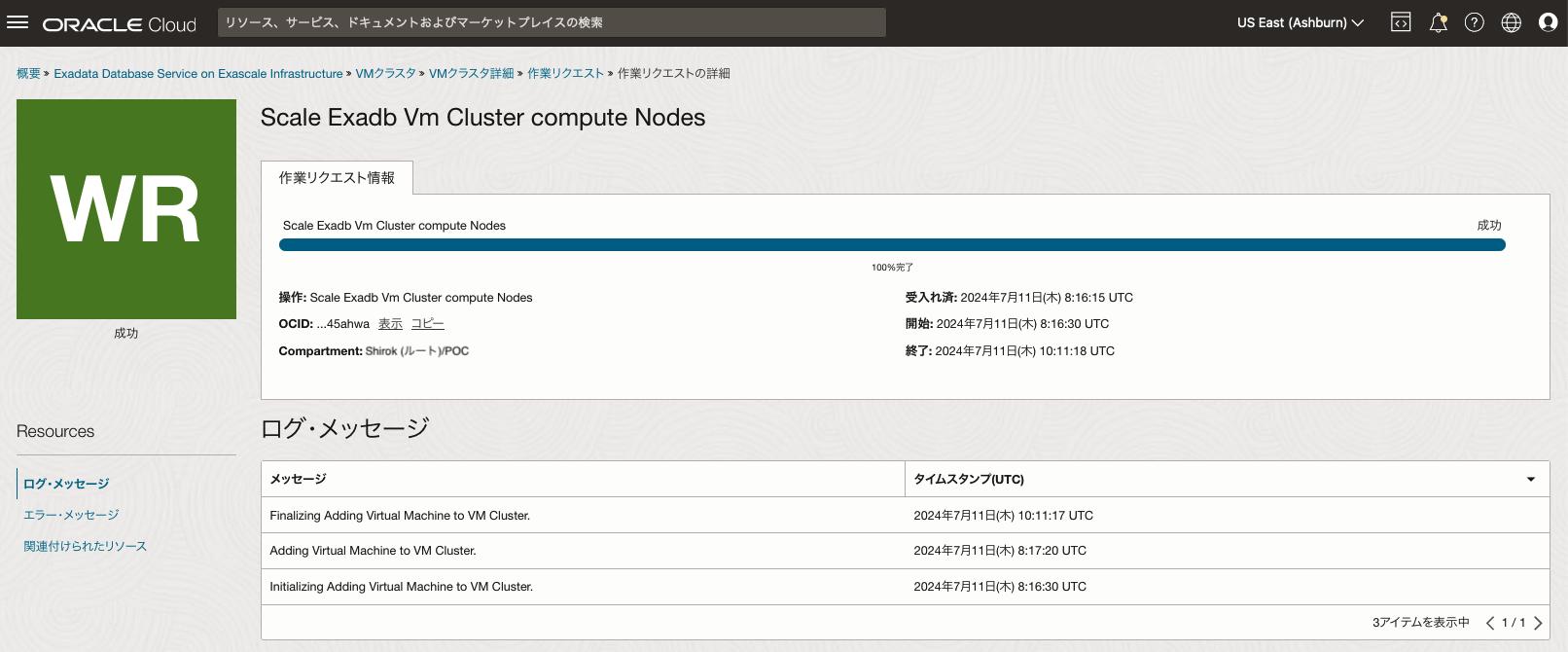This screenshot has height=652, width=1568.
Task: Click the 100% progress bar
Action: pyautogui.click(x=892, y=245)
